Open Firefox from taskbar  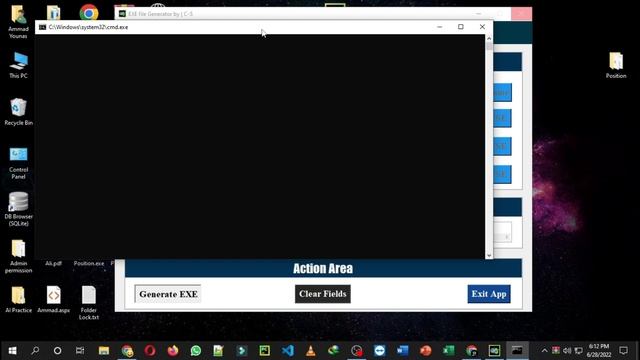(173, 351)
